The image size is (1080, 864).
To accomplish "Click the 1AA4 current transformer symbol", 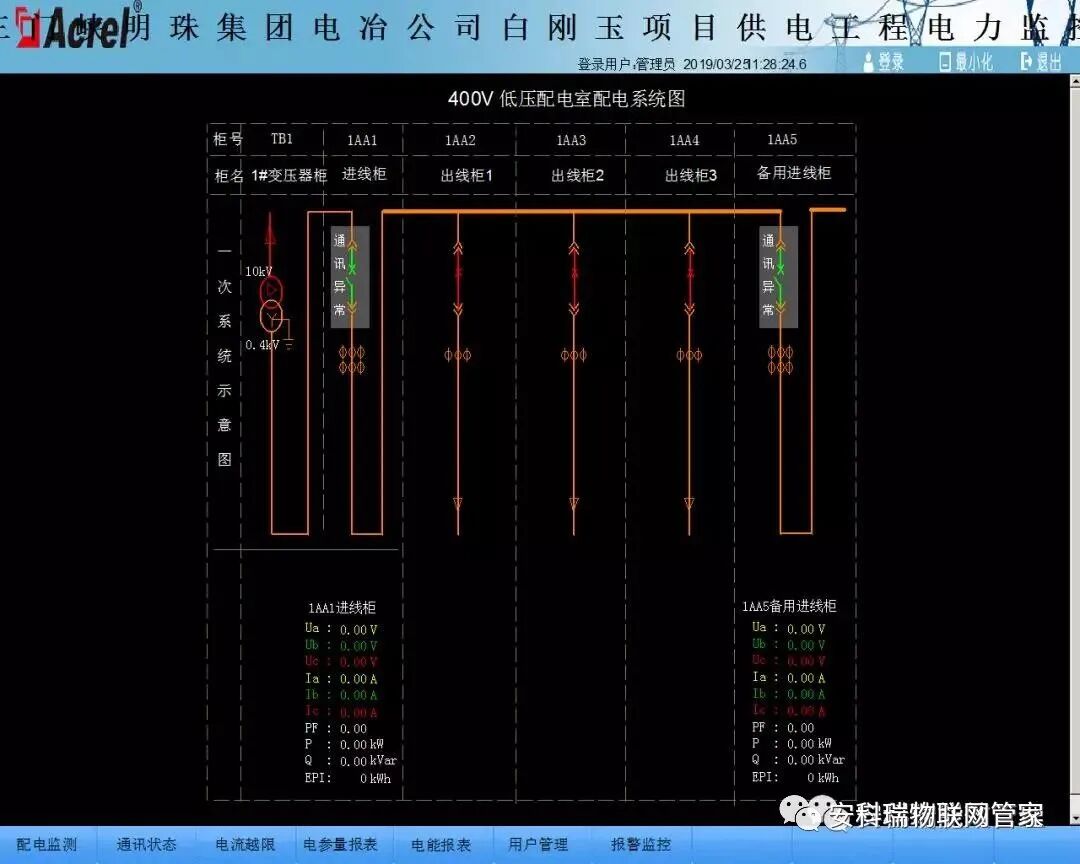I will 689,355.
